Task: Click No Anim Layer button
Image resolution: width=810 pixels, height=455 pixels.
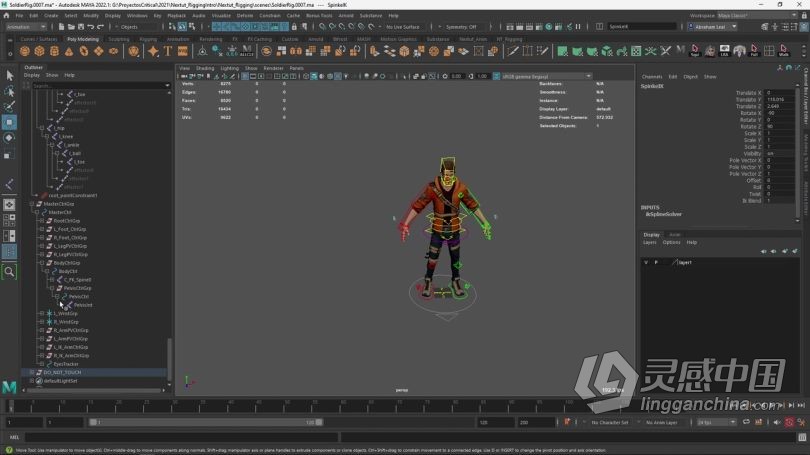Action: pos(661,422)
